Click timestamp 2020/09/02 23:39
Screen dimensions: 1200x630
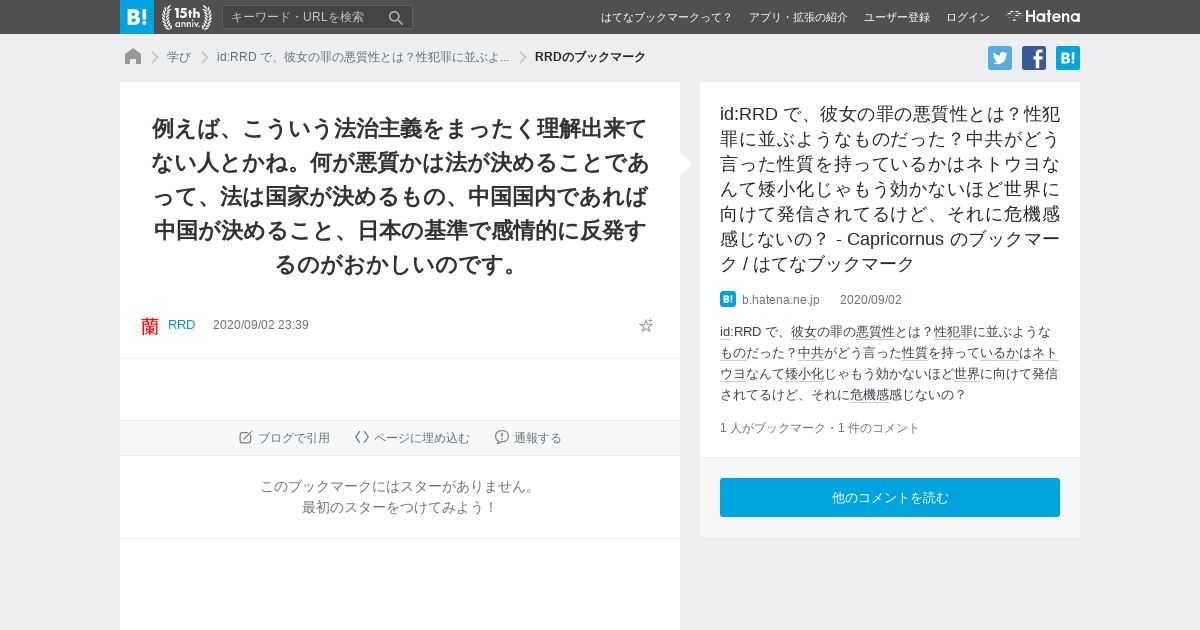[x=261, y=325]
